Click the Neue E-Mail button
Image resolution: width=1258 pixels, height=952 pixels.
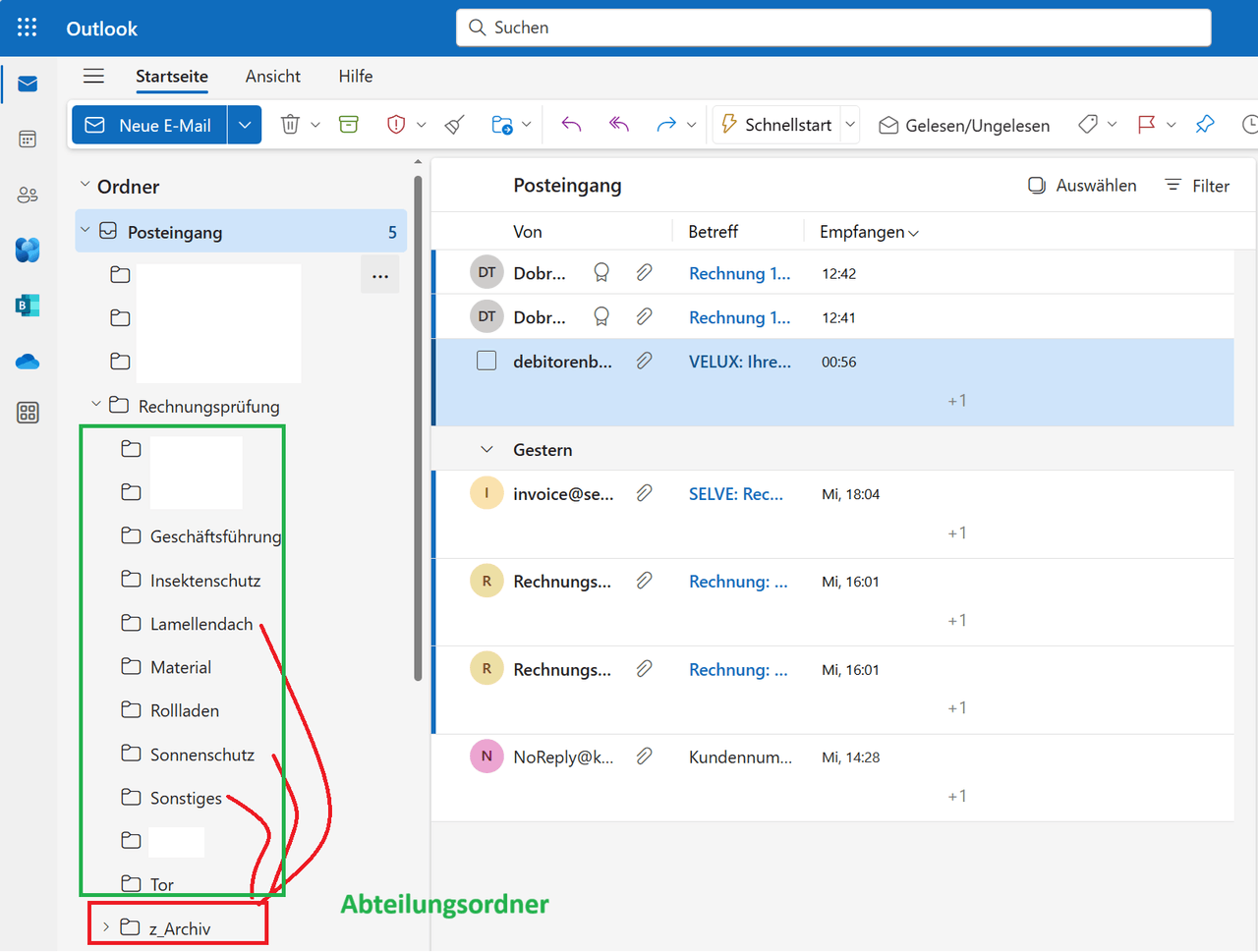click(149, 125)
